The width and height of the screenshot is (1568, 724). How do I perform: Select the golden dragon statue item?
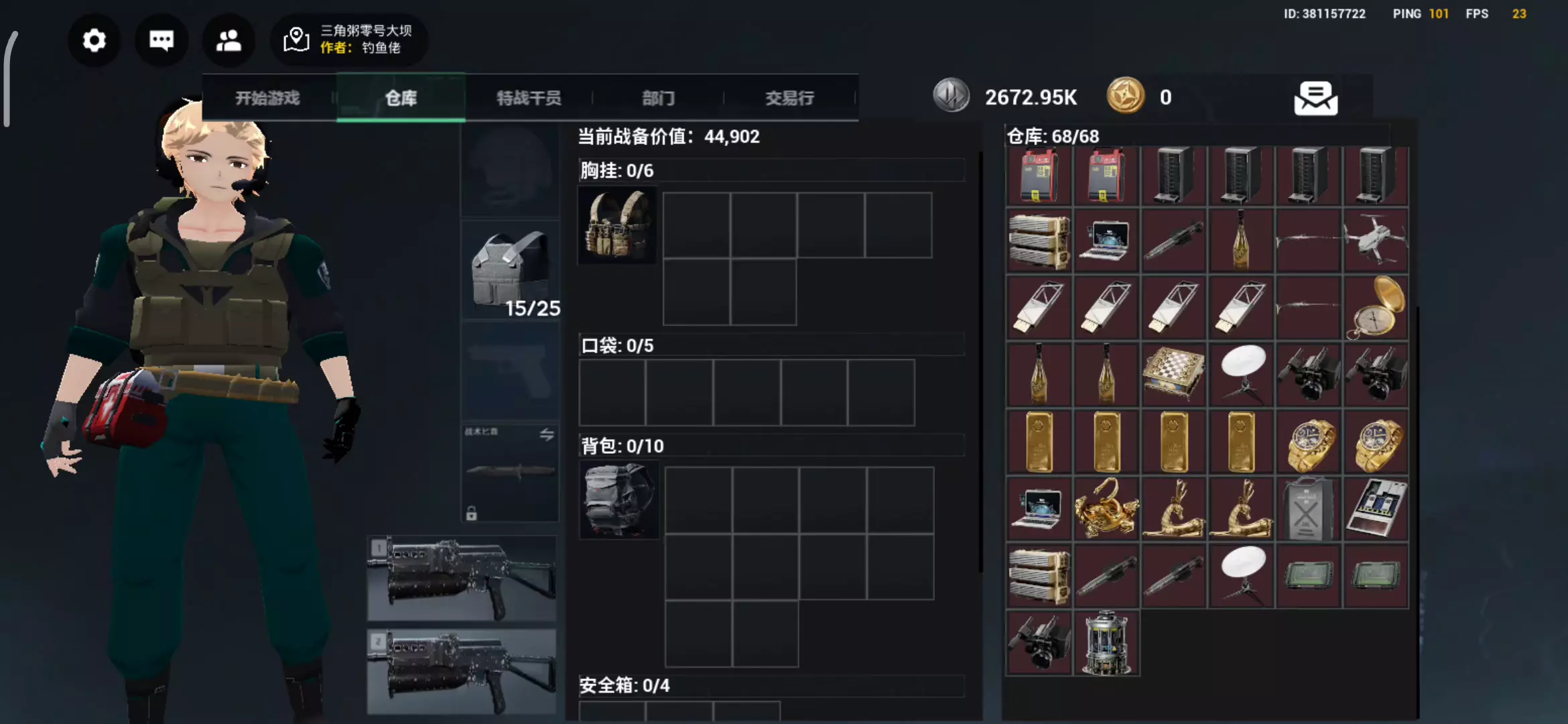pos(1106,508)
